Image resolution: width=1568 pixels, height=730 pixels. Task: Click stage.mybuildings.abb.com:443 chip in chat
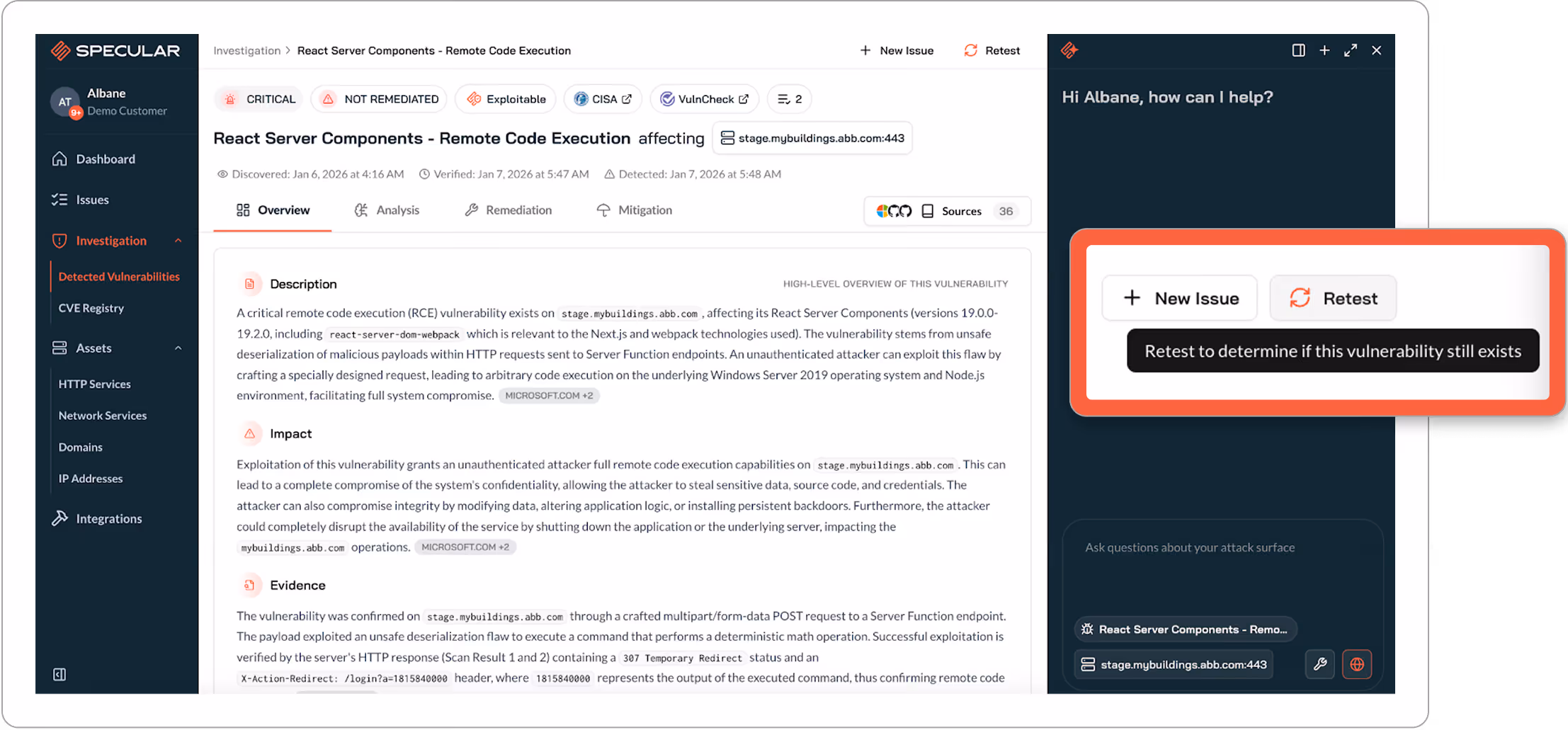click(x=1174, y=664)
